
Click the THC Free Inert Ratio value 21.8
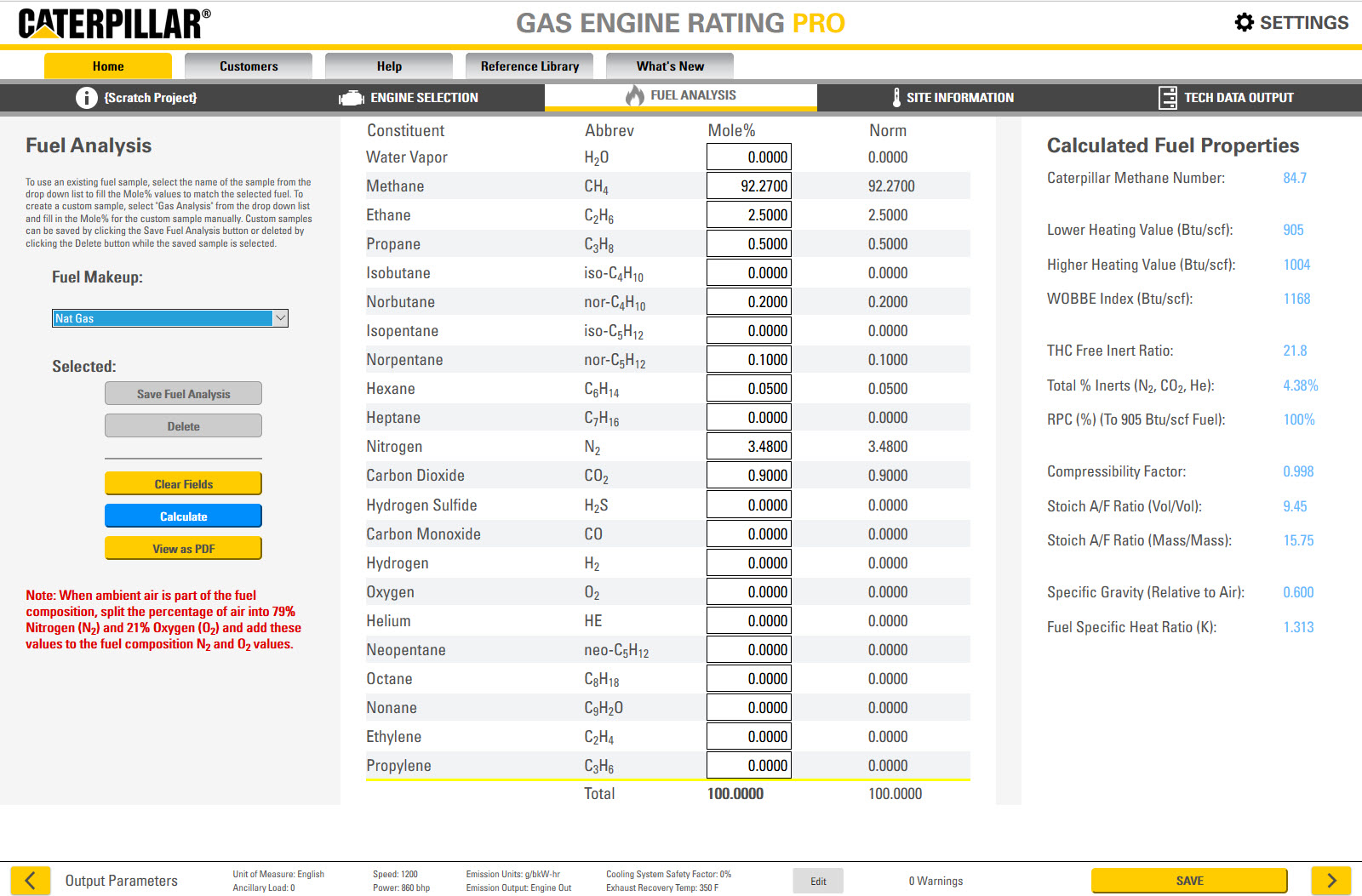[1295, 351]
